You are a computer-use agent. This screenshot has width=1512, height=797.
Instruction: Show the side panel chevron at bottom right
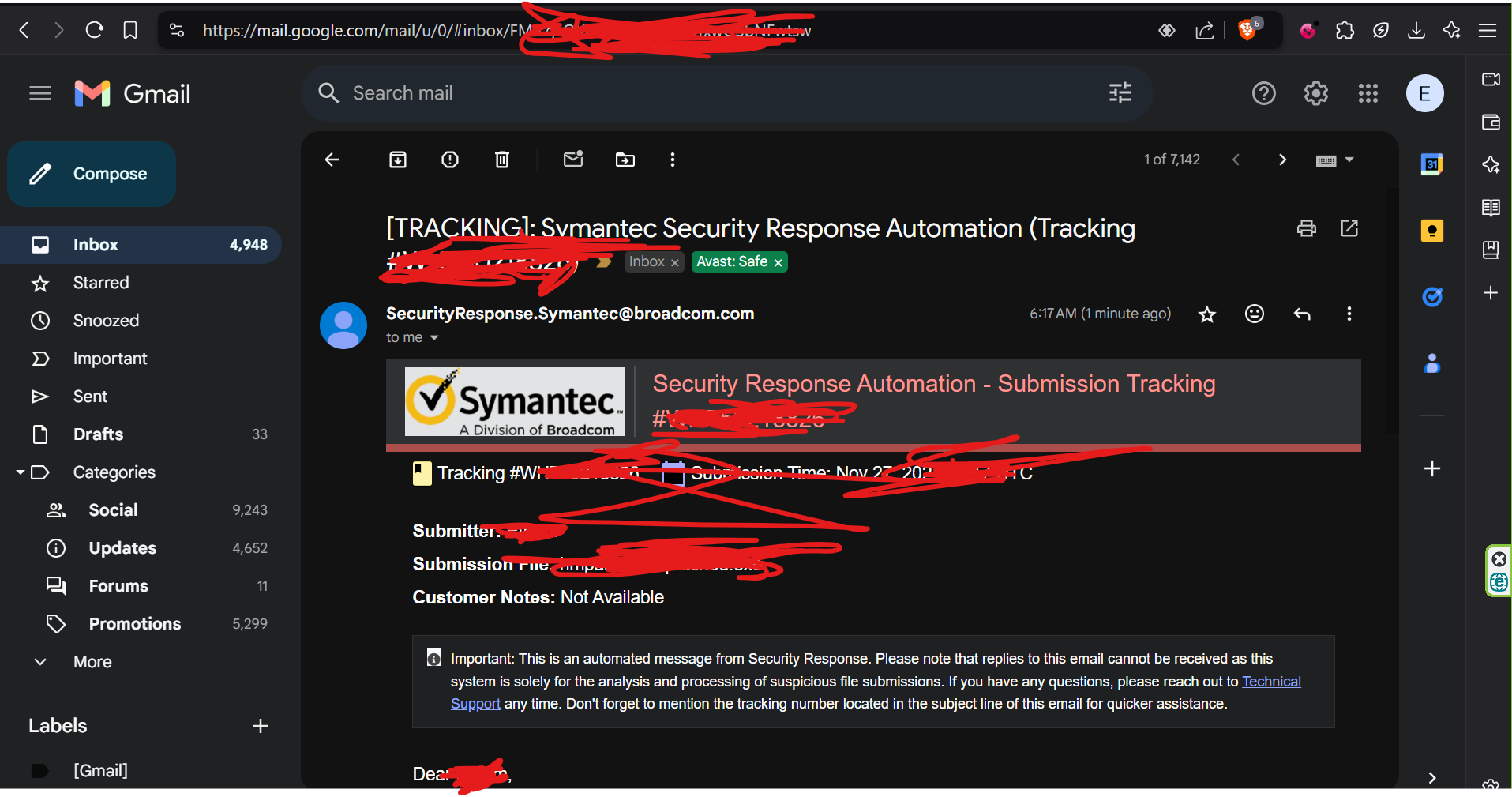(1432, 778)
